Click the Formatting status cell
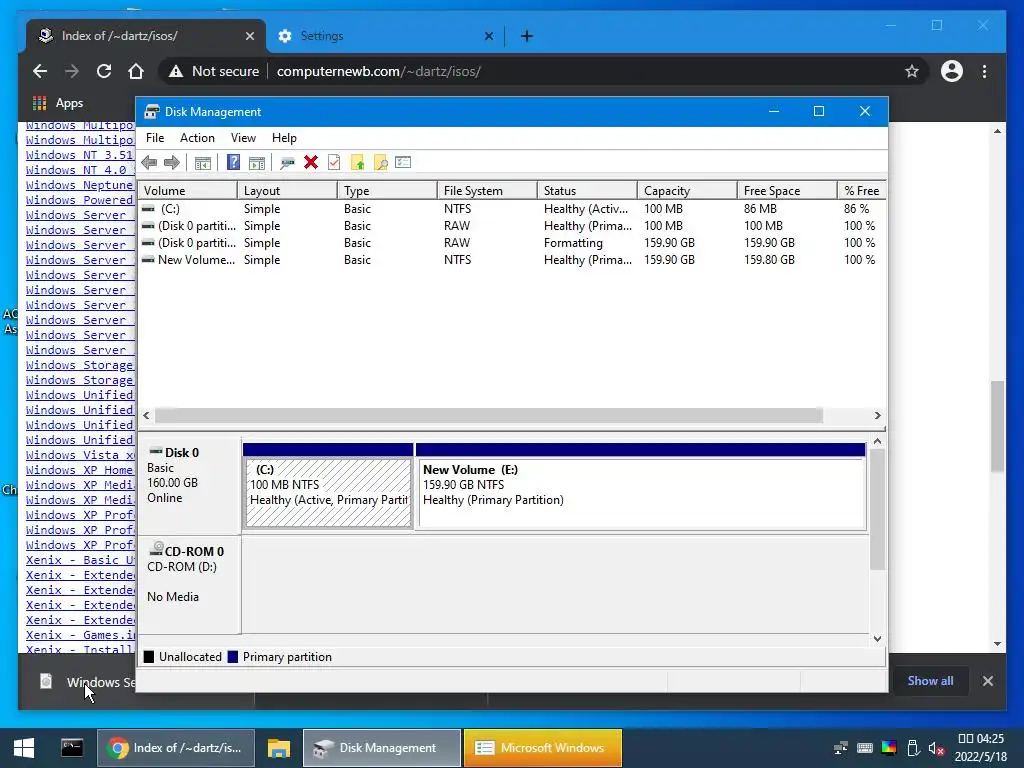 click(x=573, y=243)
